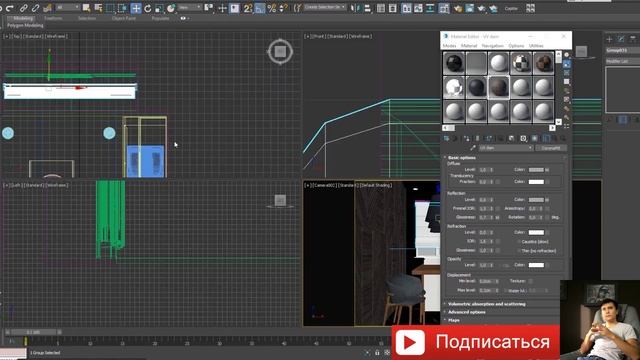The image size is (640, 360).
Task: Click the Select and Place tool icon
Action: click(x=171, y=8)
